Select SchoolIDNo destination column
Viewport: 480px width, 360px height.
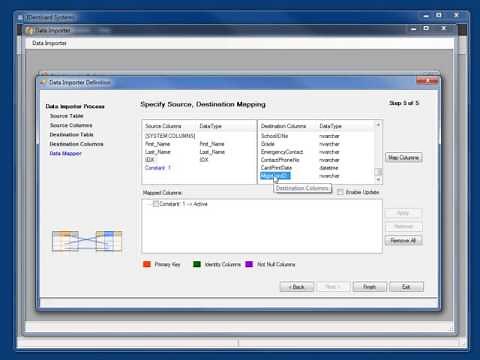pyautogui.click(x=274, y=136)
